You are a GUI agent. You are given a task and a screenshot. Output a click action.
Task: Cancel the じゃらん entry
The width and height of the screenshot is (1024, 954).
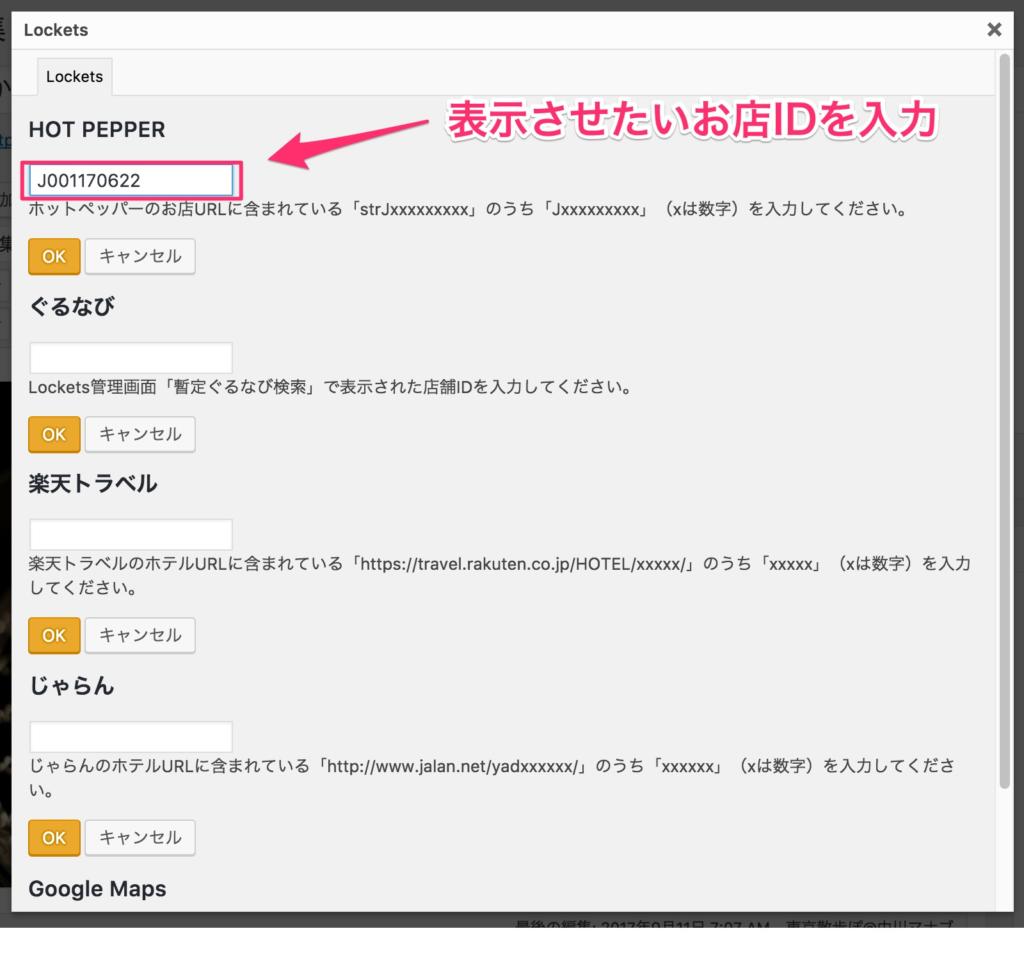pos(140,837)
